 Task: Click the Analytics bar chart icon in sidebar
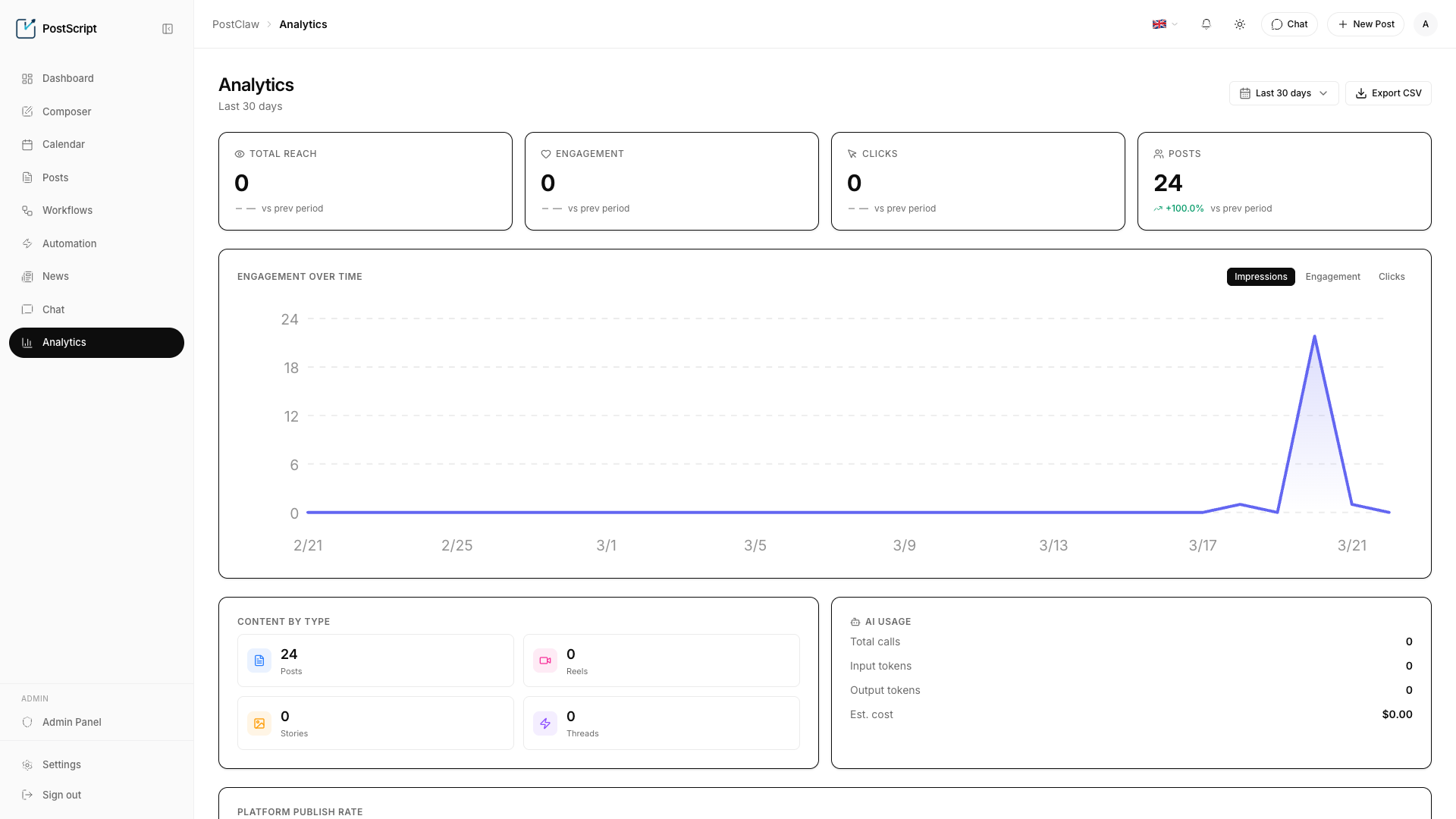click(27, 343)
